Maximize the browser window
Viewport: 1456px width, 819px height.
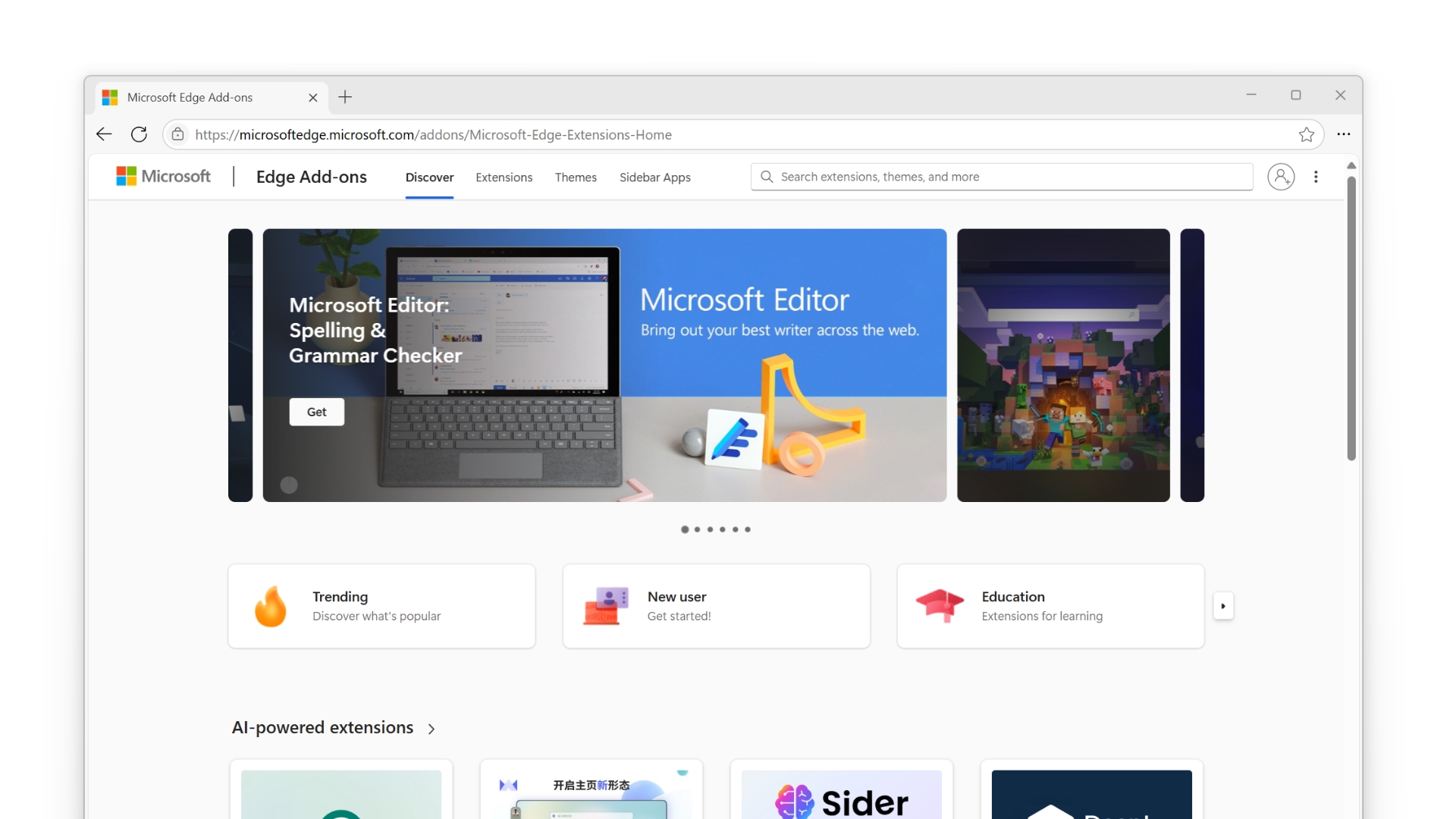pos(1296,95)
